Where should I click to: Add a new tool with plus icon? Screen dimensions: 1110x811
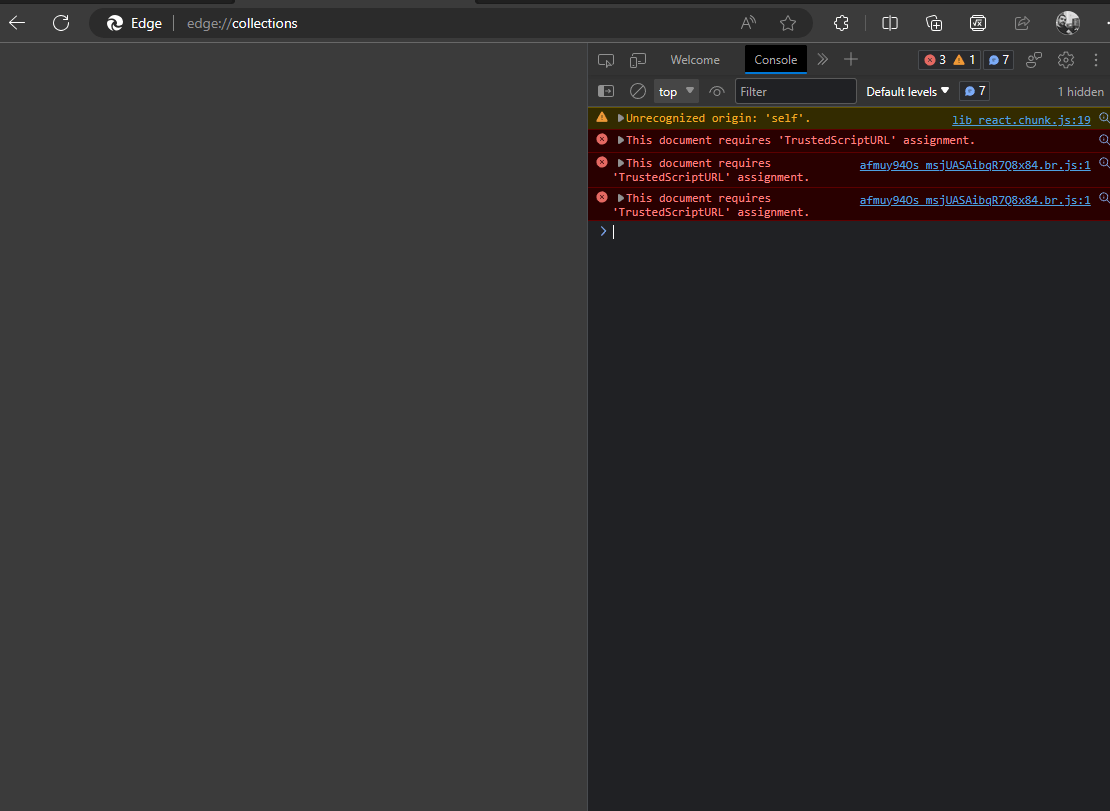(x=851, y=59)
